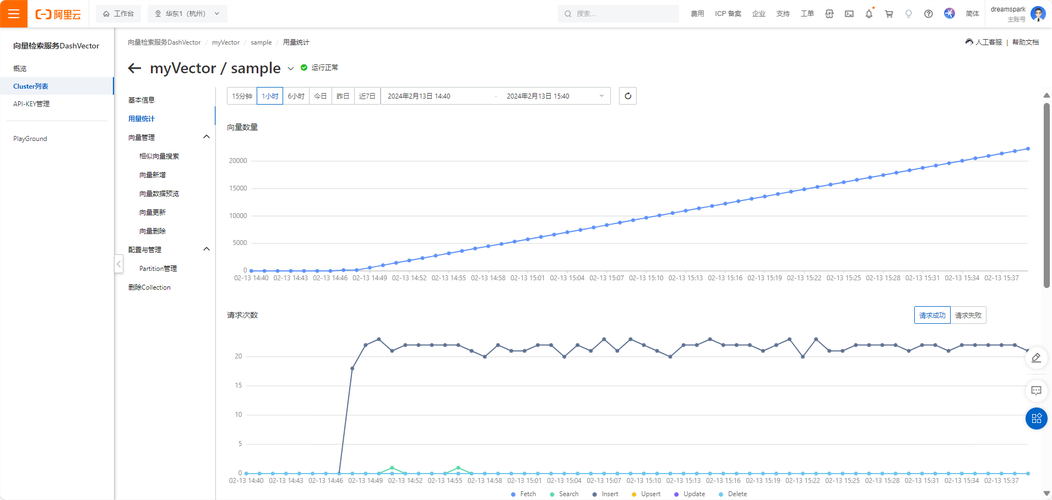Click the floating blue apps grid icon

pyautogui.click(x=1036, y=418)
